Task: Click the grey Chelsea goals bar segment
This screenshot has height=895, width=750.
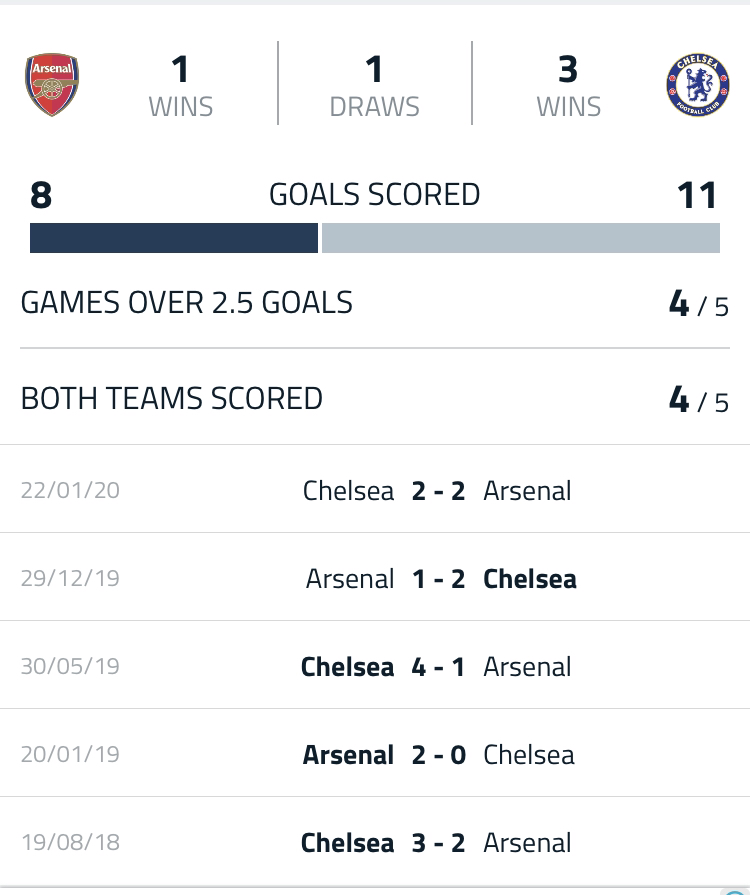Action: click(521, 238)
